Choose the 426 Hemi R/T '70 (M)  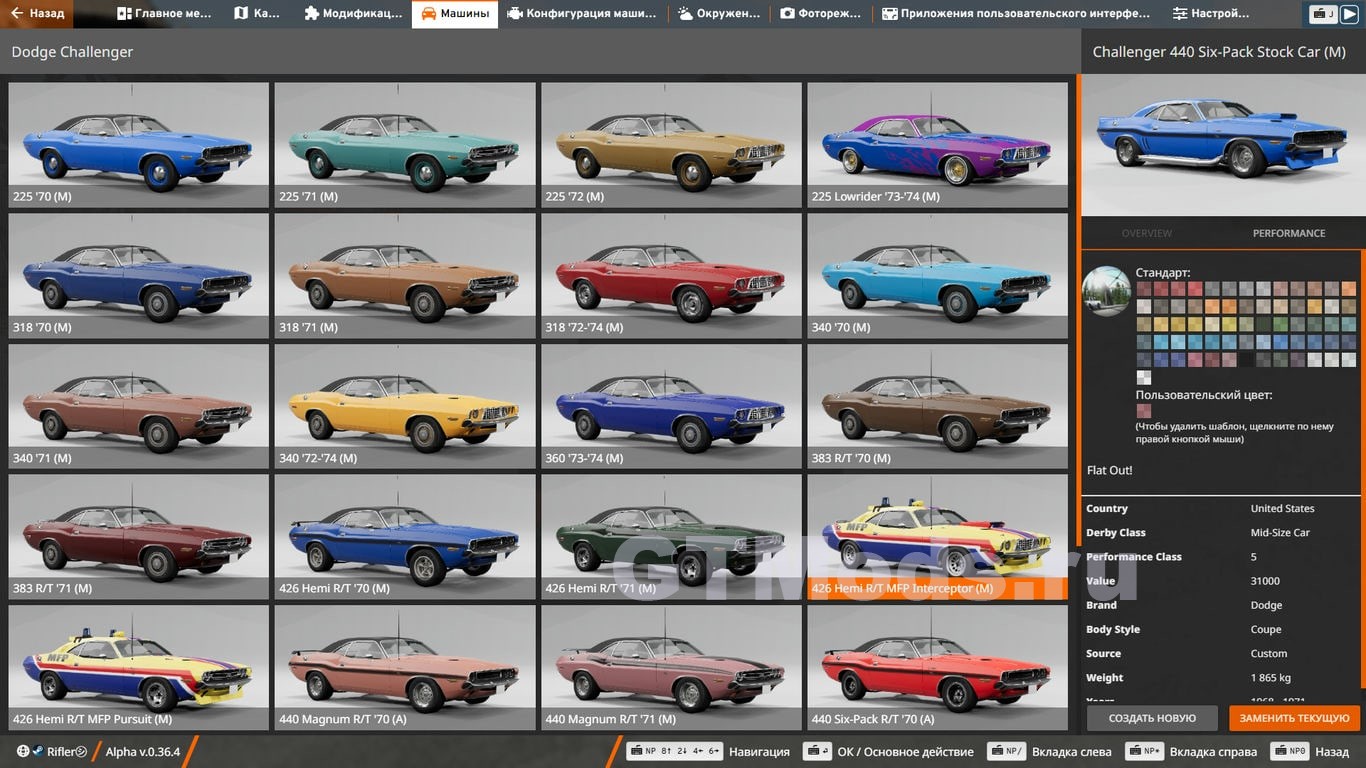pyautogui.click(x=405, y=537)
